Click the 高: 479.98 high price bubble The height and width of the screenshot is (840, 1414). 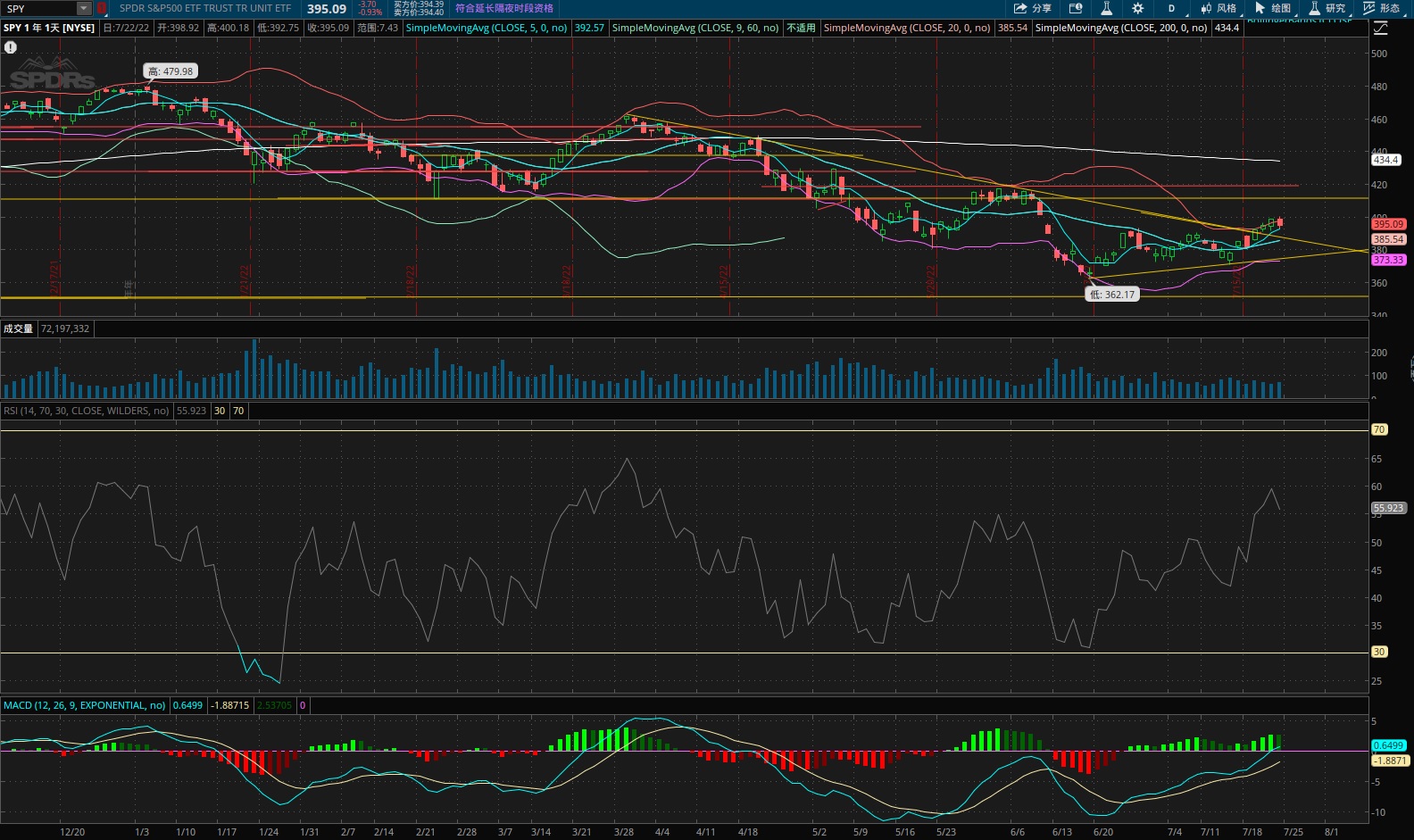point(171,71)
